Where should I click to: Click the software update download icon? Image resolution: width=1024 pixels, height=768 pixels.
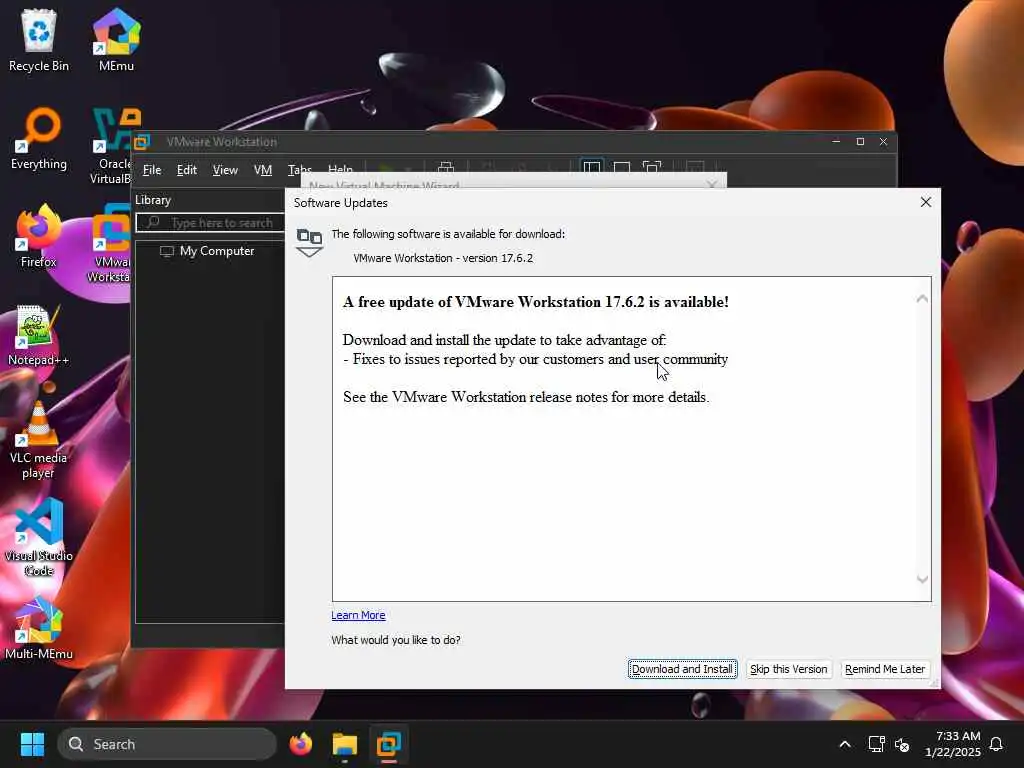310,243
